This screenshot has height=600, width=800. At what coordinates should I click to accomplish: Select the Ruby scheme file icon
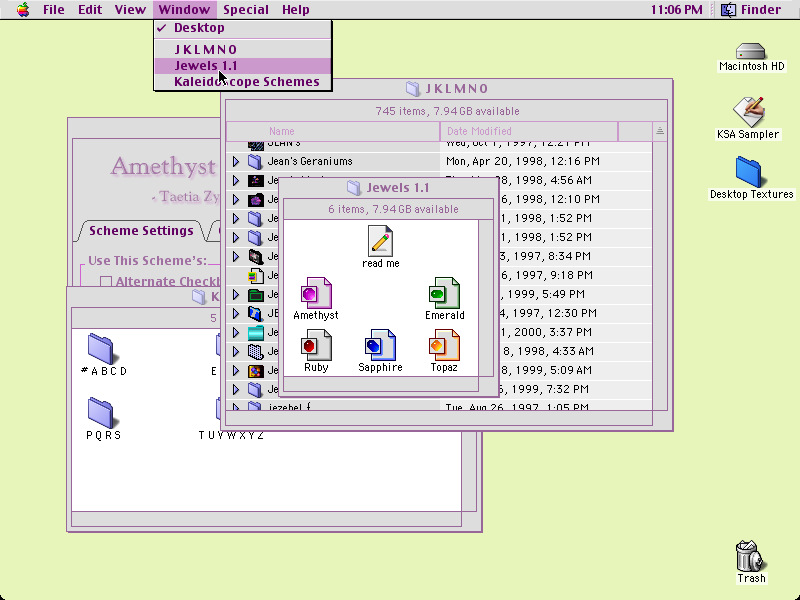click(316, 345)
